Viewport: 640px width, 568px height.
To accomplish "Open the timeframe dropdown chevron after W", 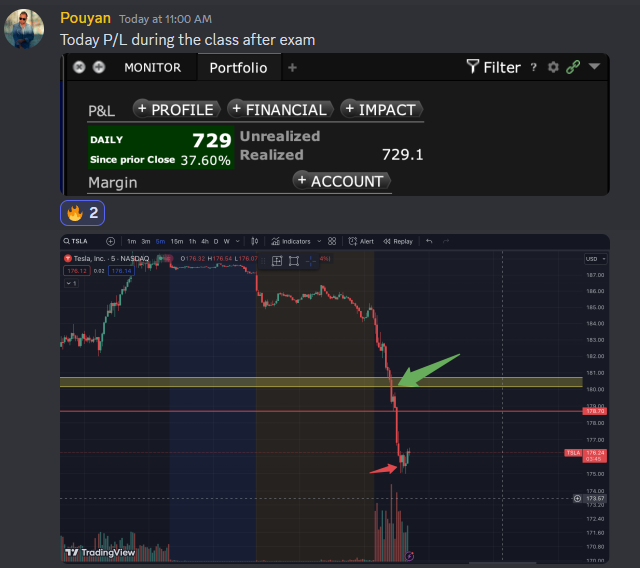I will (x=238, y=242).
